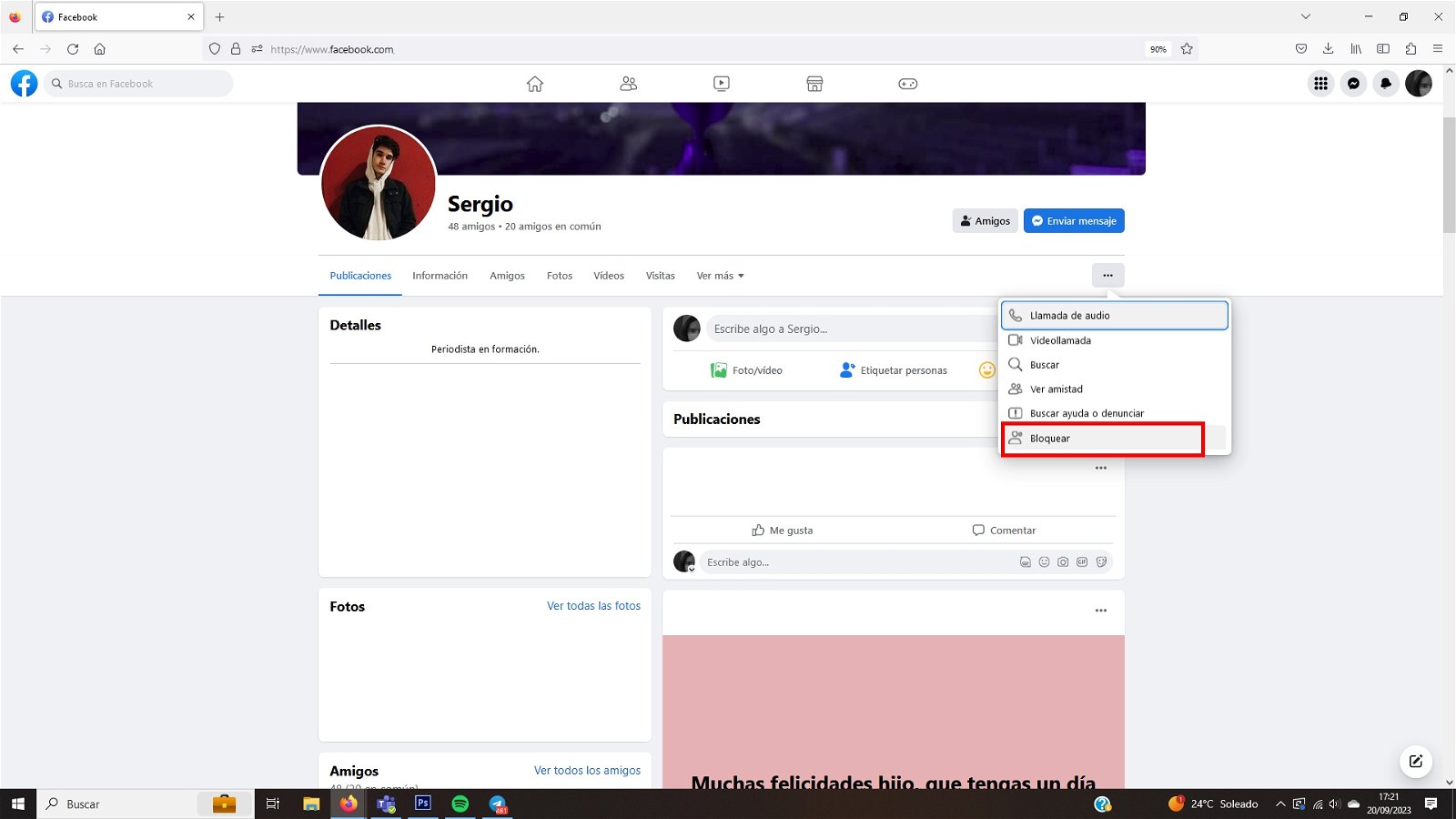Click the Enviar mensaje button
1456x819 pixels.
pyautogui.click(x=1074, y=221)
